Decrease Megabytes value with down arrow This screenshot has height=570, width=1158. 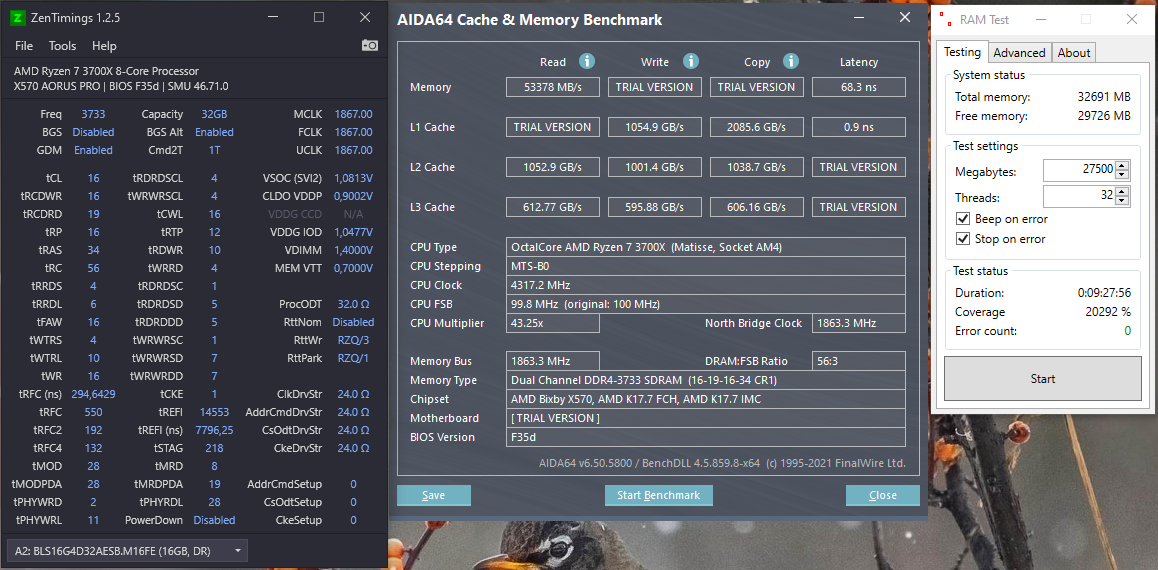coord(1122,175)
